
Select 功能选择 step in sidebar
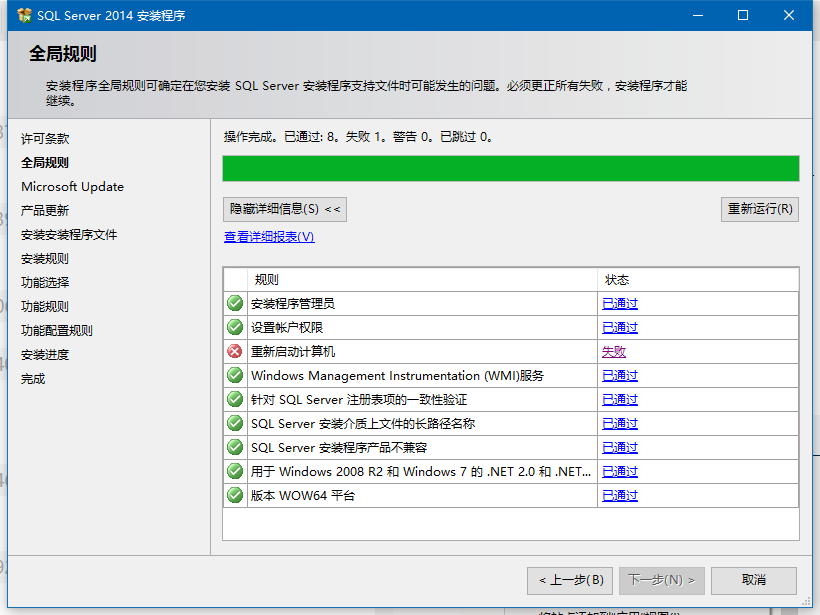pos(45,283)
